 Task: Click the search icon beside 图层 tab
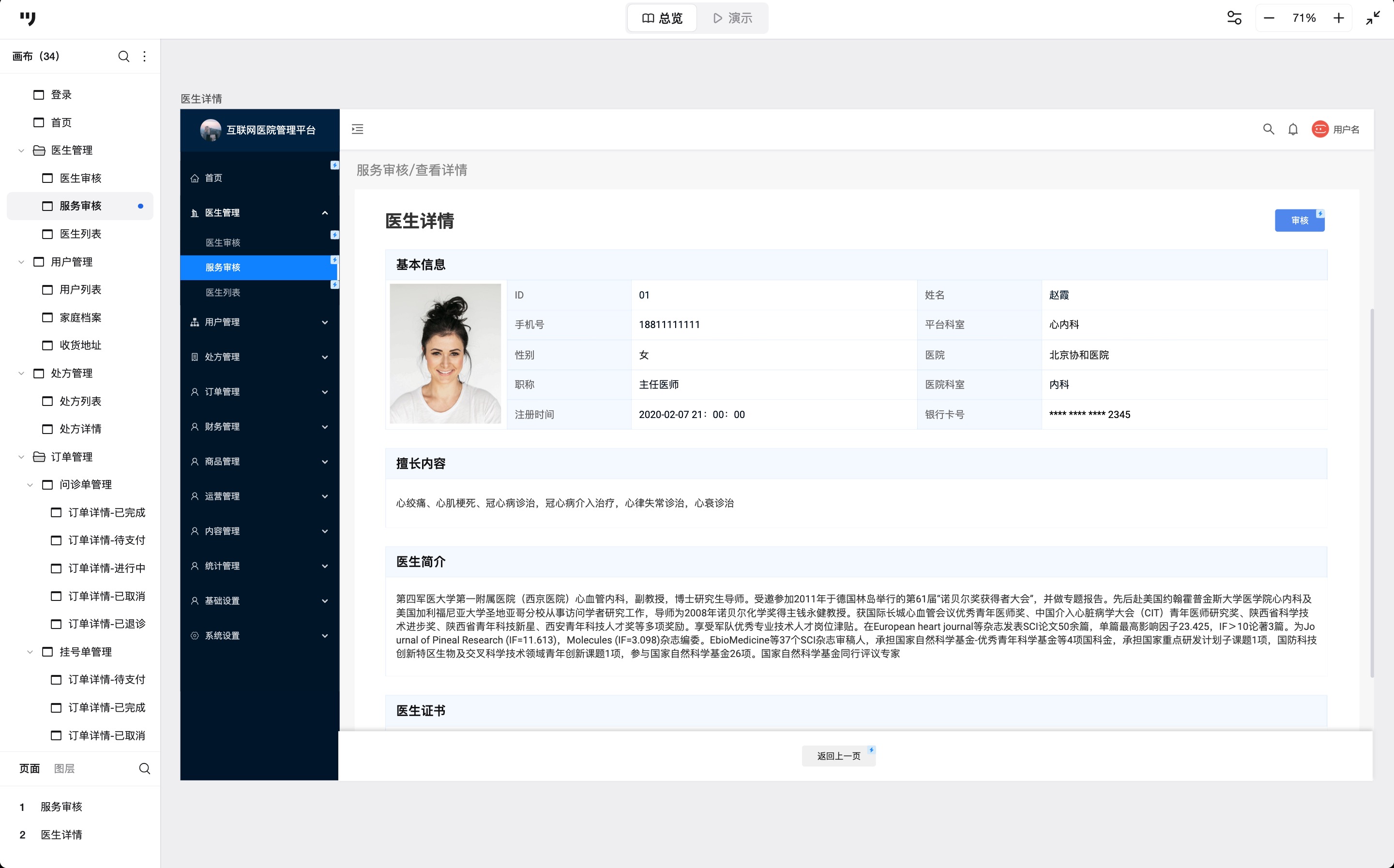point(145,769)
